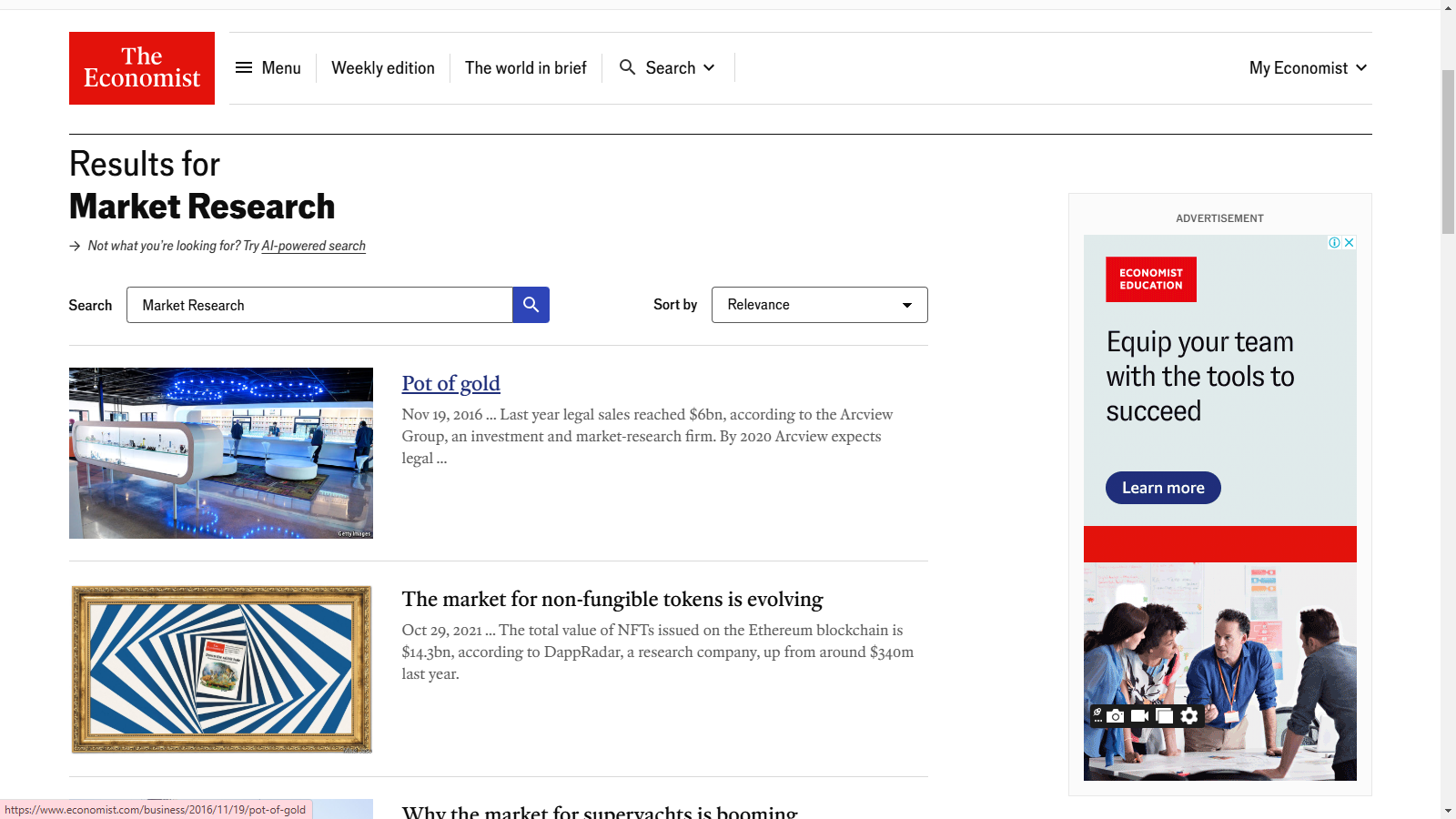Click Learn more in the advertisement

click(x=1163, y=488)
